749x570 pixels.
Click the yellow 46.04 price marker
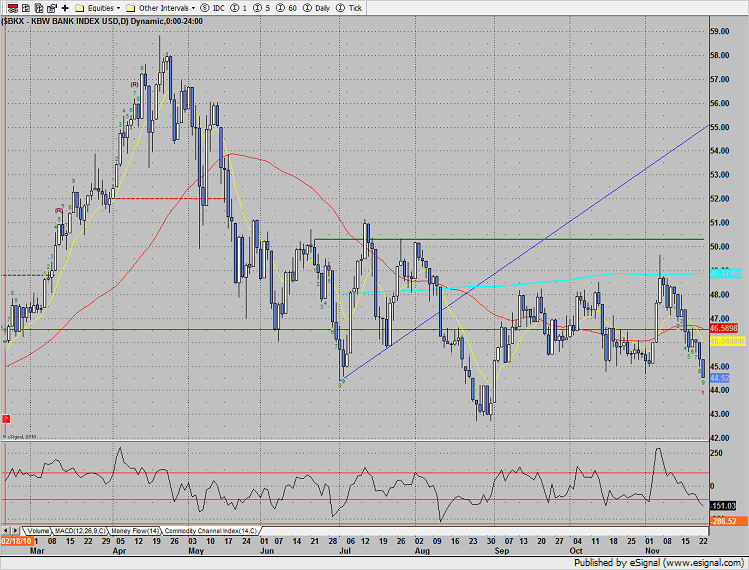click(x=728, y=341)
